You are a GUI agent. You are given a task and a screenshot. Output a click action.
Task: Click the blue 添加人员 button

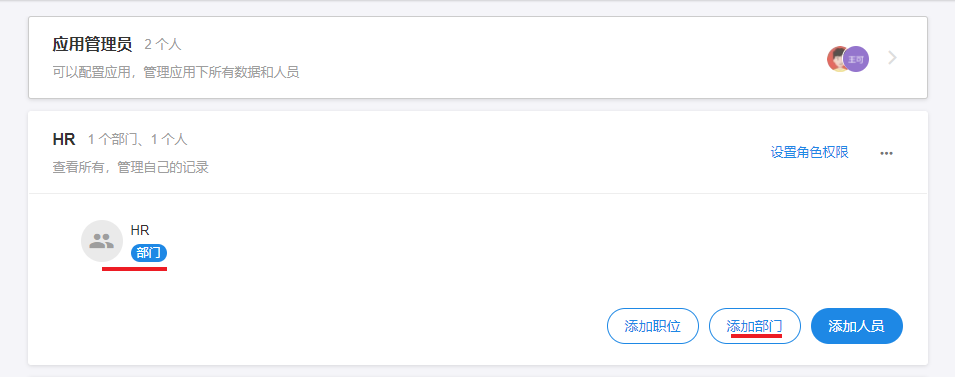pyautogui.click(x=856, y=326)
